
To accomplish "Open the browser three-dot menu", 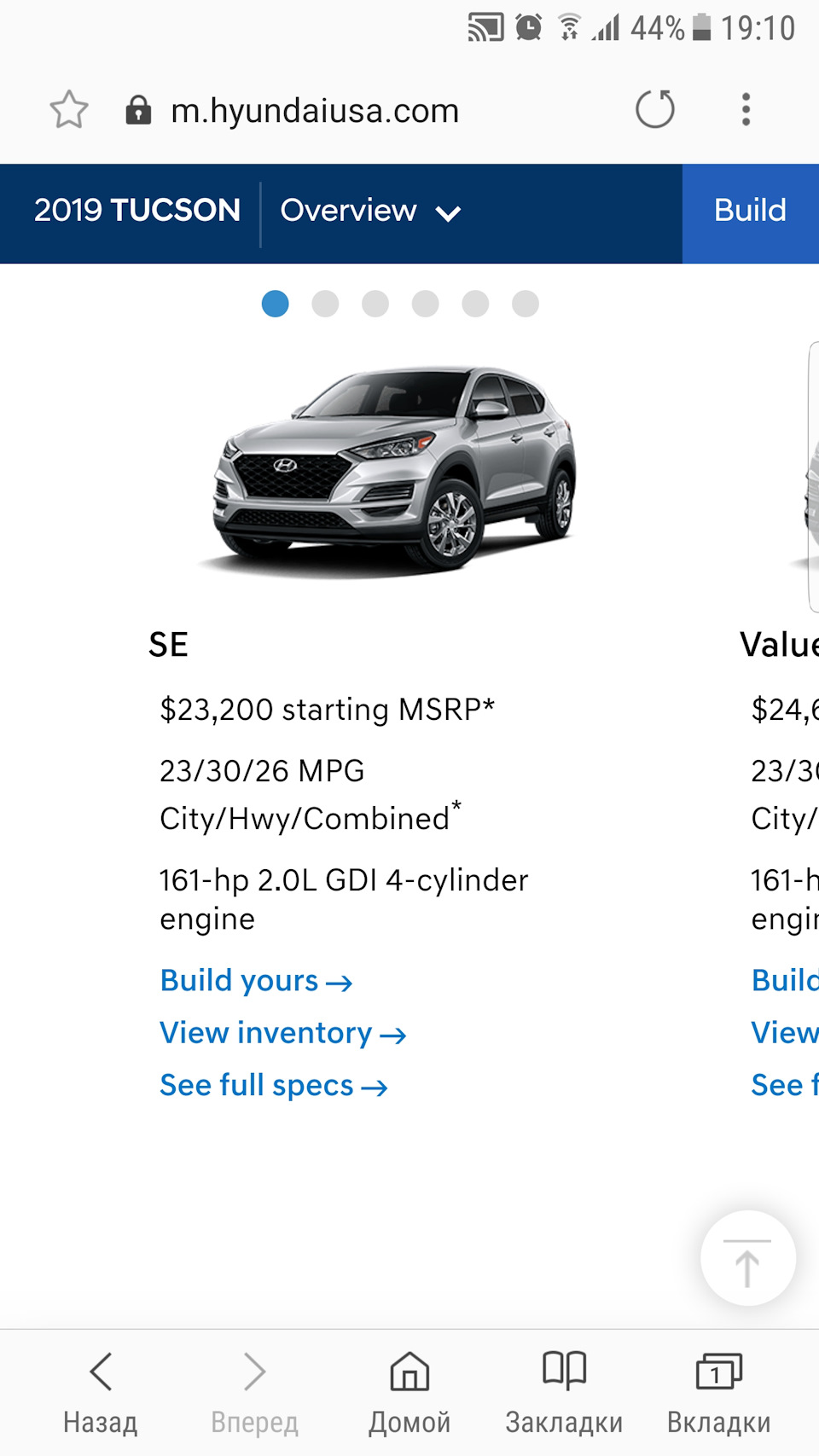I will pyautogui.click(x=745, y=109).
